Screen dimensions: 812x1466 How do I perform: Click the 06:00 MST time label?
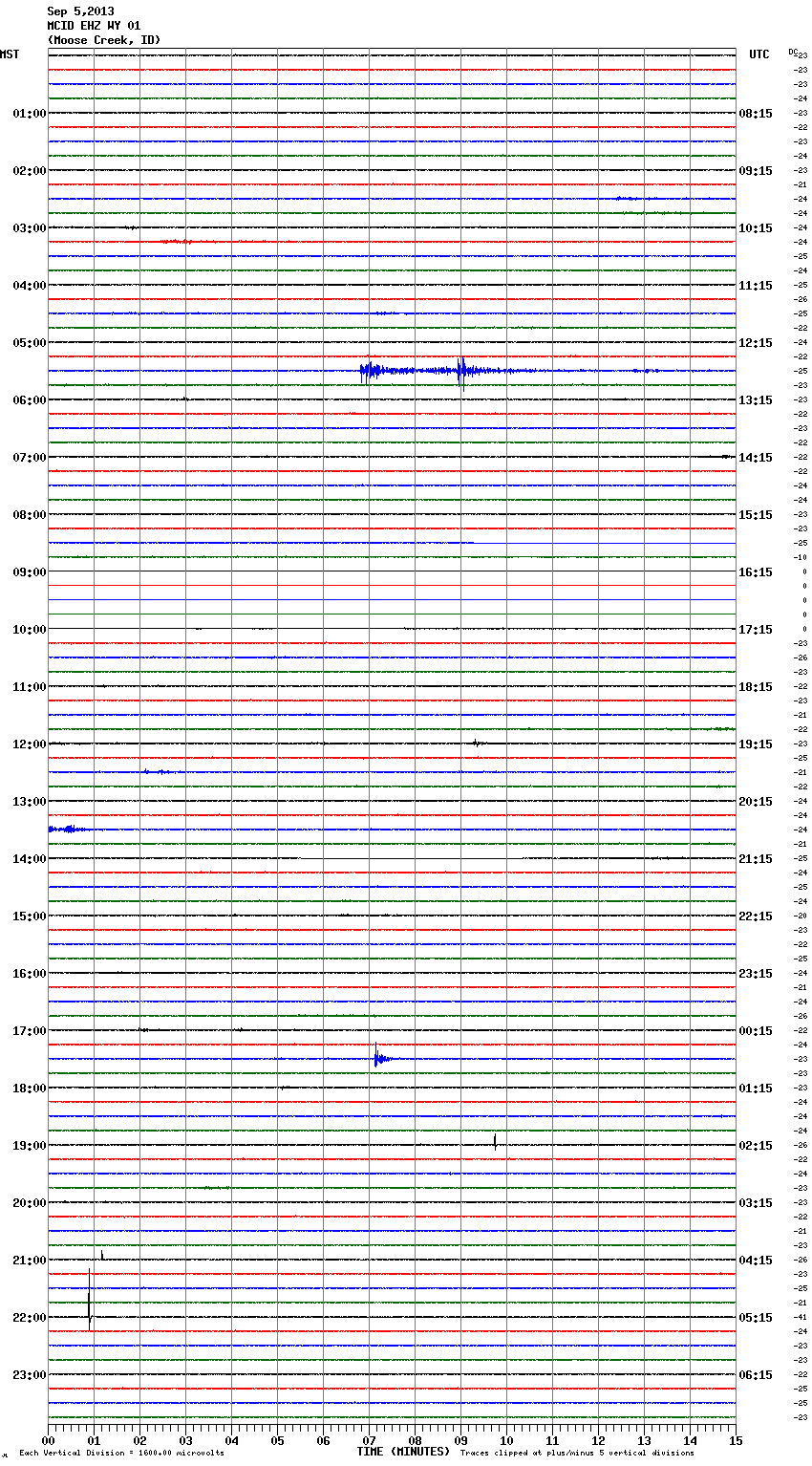[x=29, y=400]
